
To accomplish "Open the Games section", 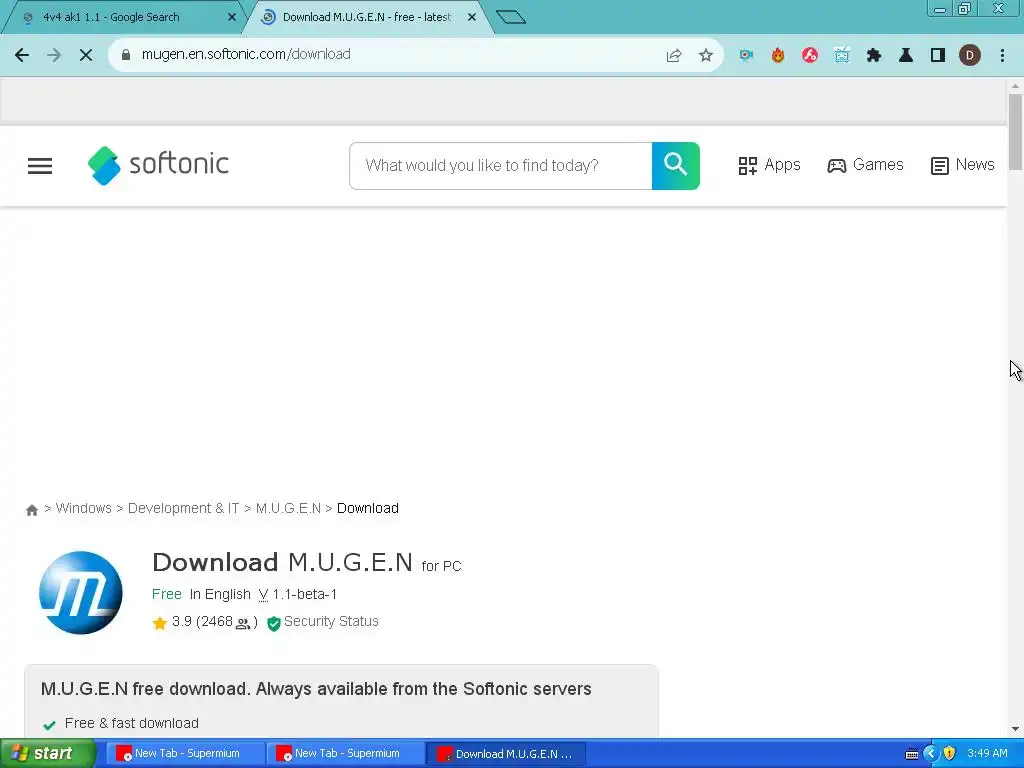I will pos(865,165).
